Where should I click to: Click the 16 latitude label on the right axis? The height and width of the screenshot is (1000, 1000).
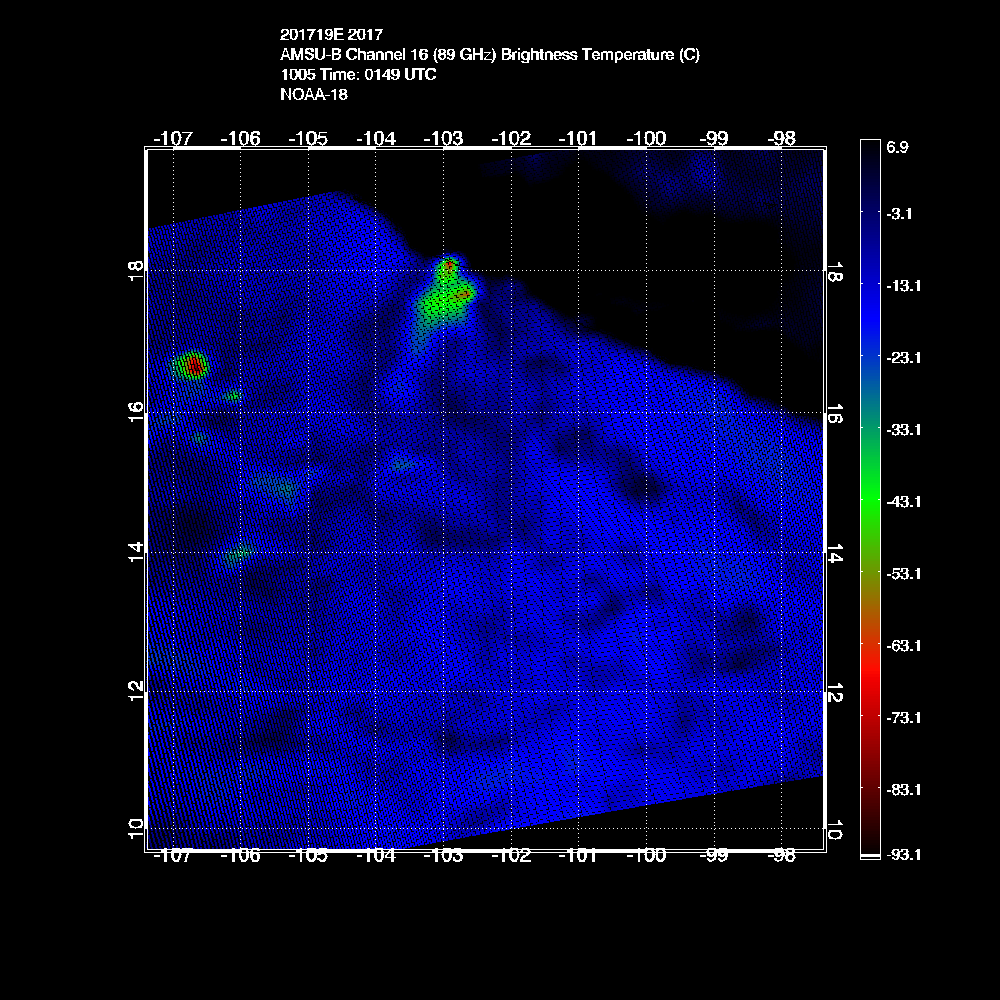coord(835,413)
